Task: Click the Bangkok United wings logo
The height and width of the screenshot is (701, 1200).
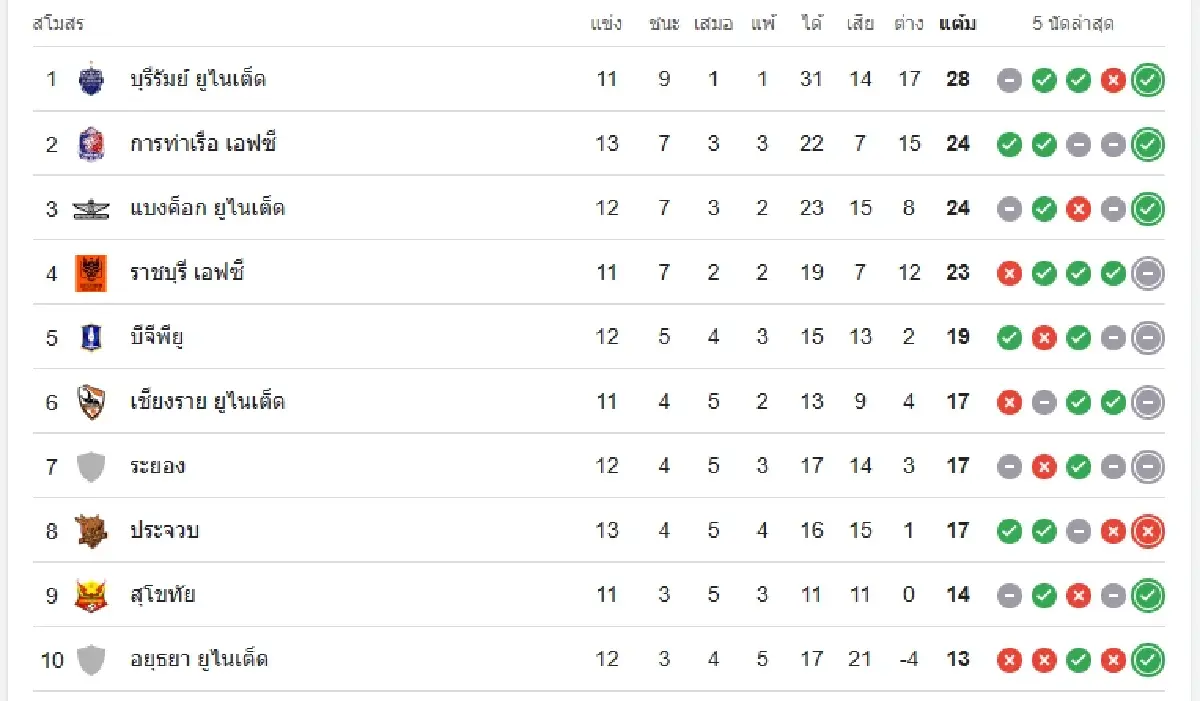Action: pos(91,209)
